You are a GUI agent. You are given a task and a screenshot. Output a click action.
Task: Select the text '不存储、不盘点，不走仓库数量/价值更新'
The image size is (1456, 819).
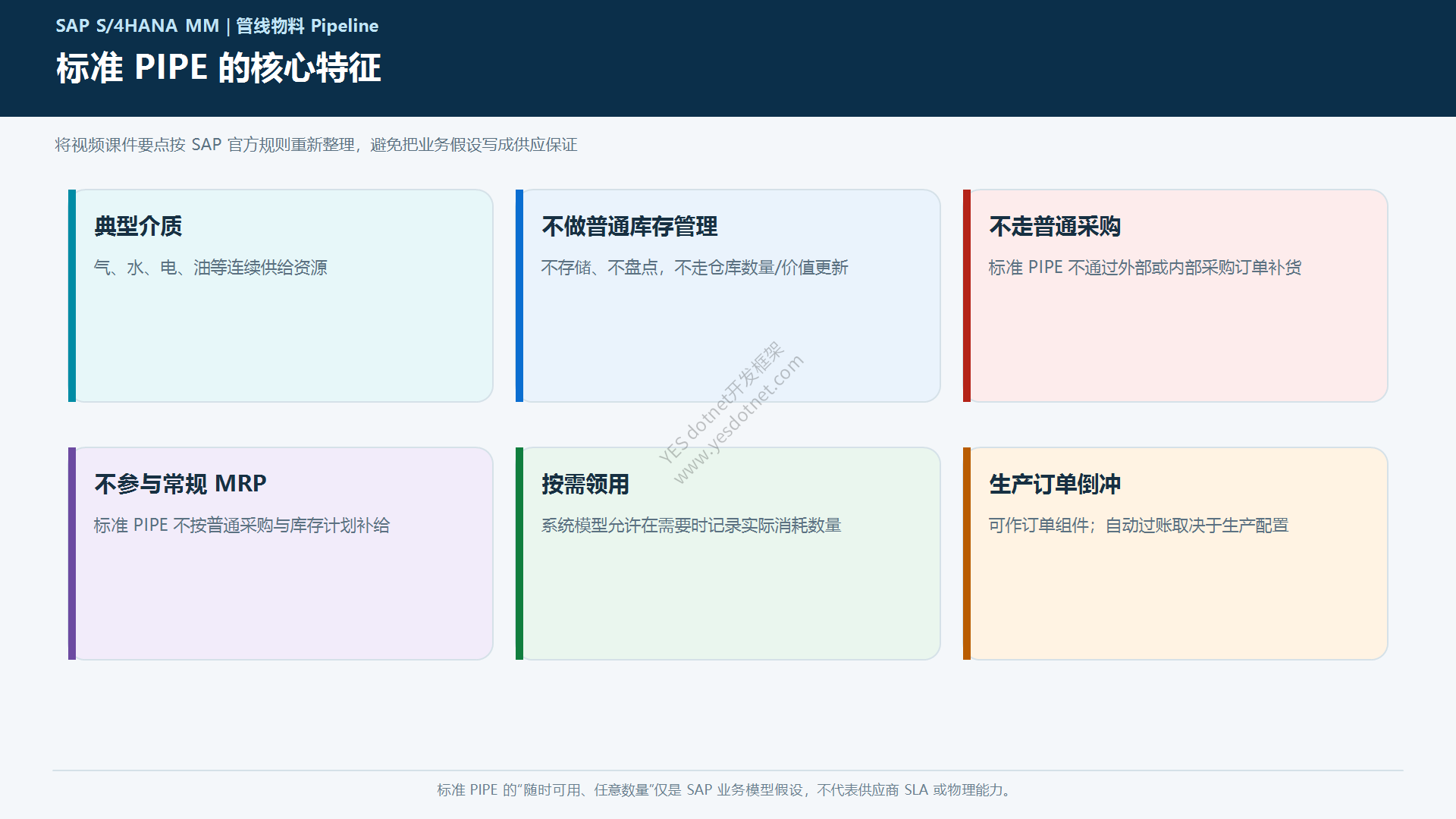695,268
